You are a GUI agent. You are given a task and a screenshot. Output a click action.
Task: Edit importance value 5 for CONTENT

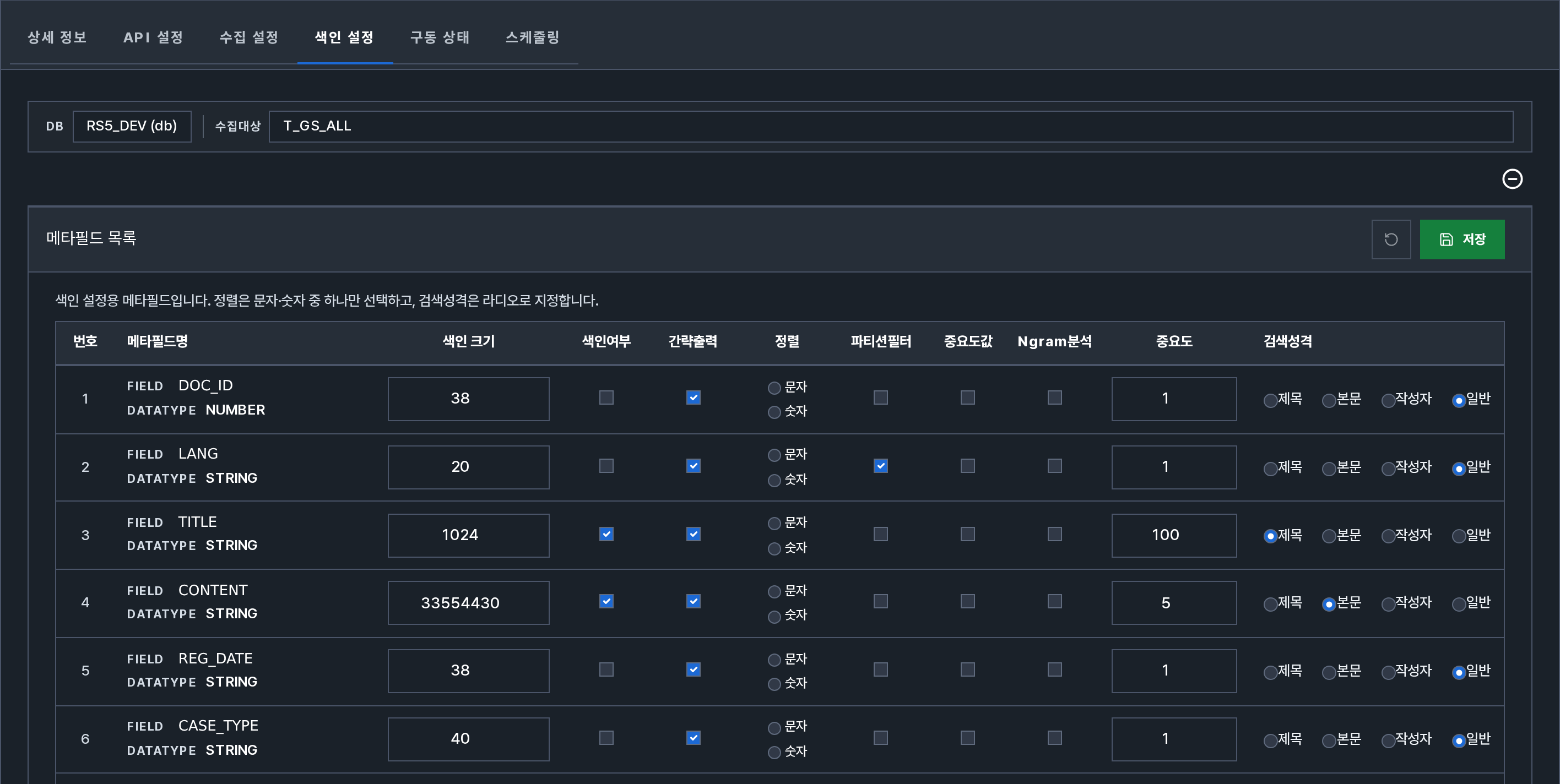point(1174,603)
